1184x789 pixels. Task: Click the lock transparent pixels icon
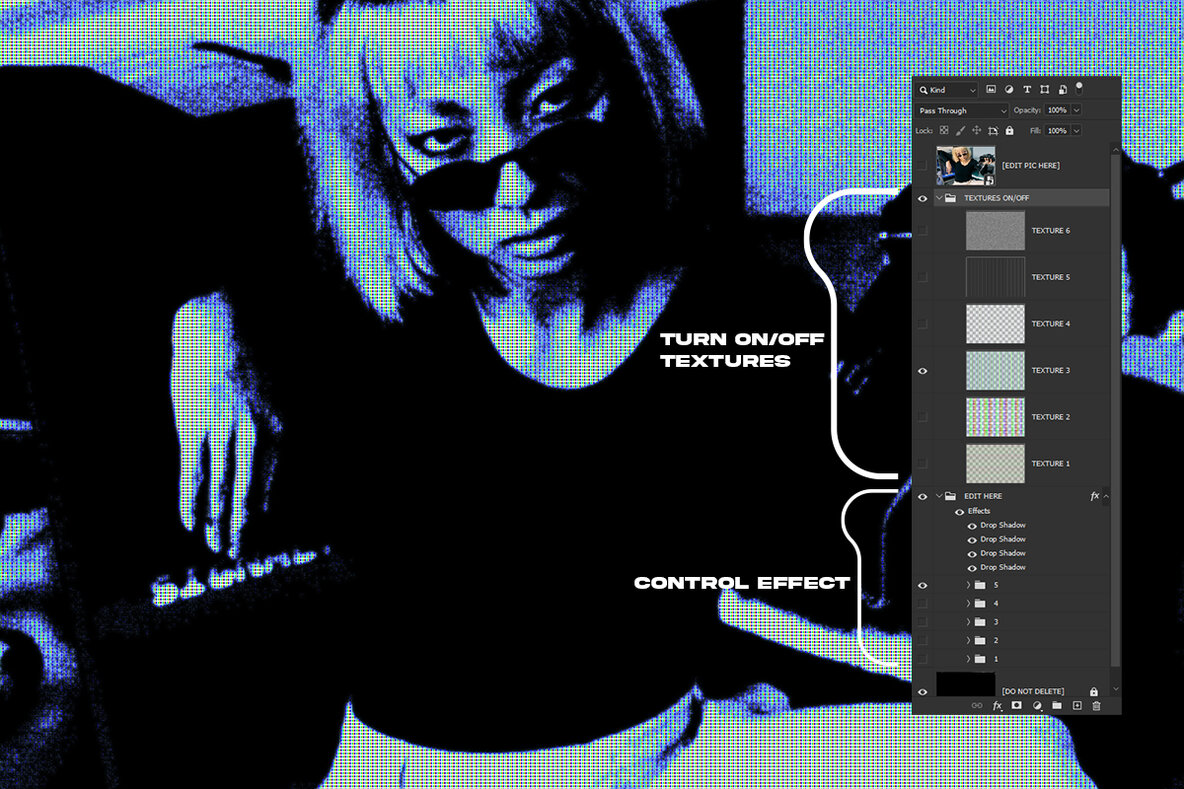(944, 130)
